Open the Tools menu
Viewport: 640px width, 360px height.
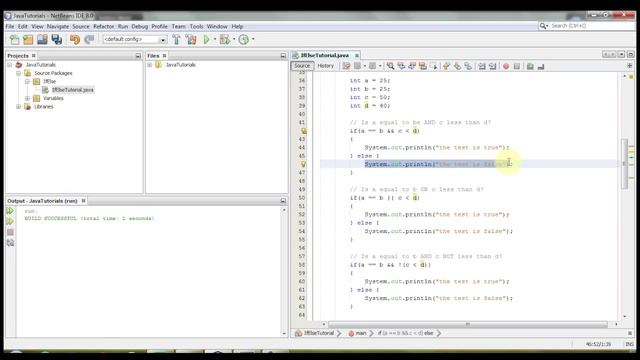[196, 26]
